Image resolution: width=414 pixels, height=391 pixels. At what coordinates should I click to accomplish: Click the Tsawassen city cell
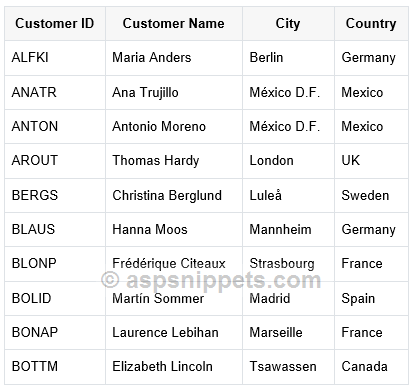click(x=288, y=367)
